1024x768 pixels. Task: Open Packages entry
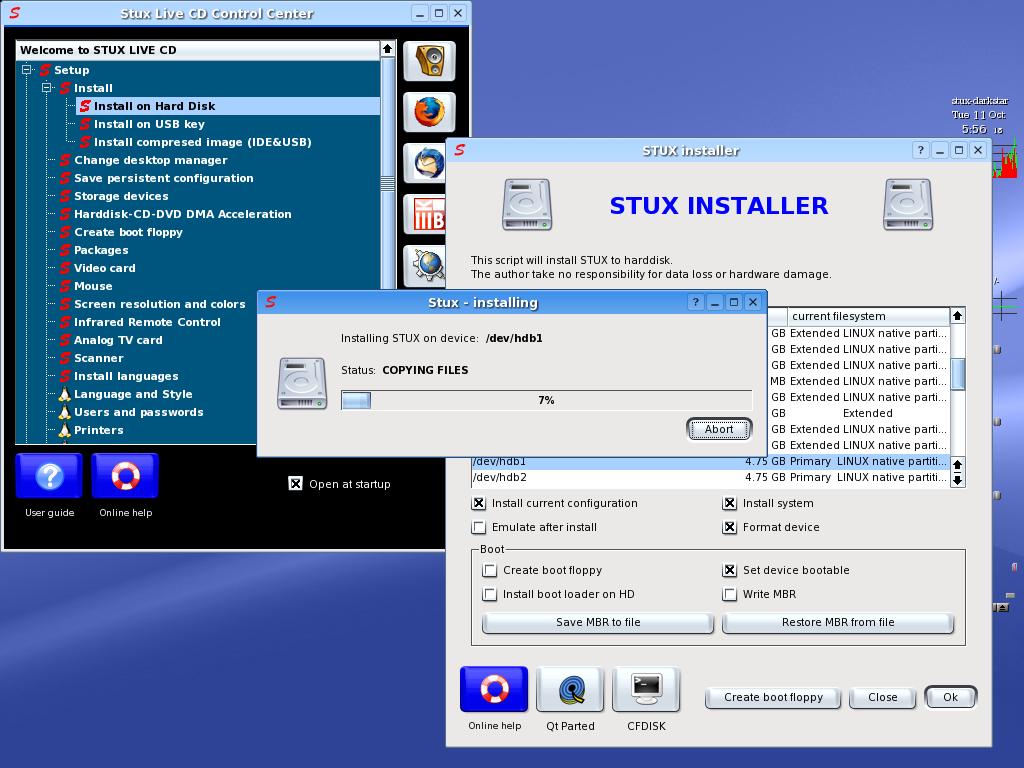[x=101, y=250]
